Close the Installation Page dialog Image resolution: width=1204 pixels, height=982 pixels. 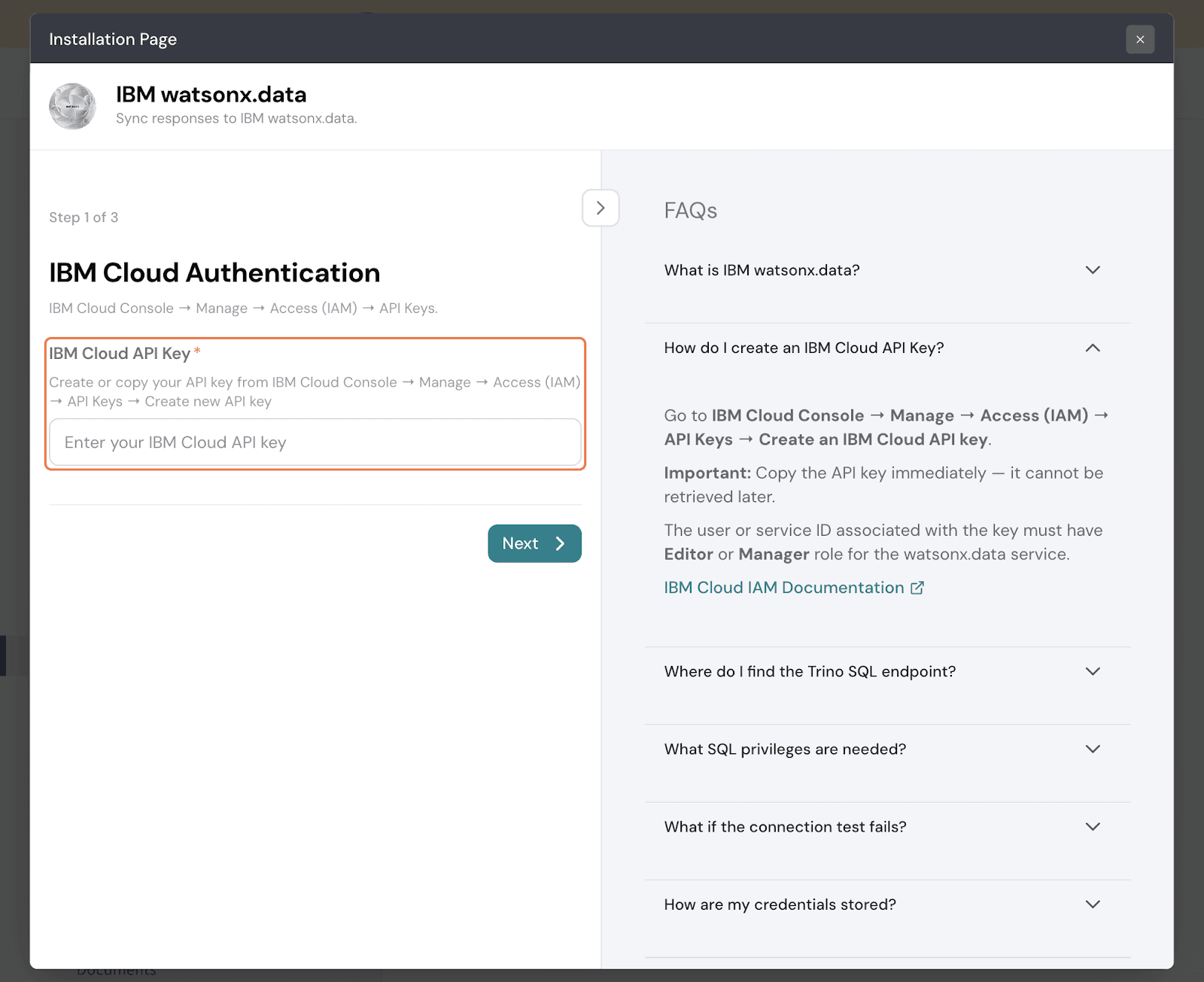(x=1139, y=39)
